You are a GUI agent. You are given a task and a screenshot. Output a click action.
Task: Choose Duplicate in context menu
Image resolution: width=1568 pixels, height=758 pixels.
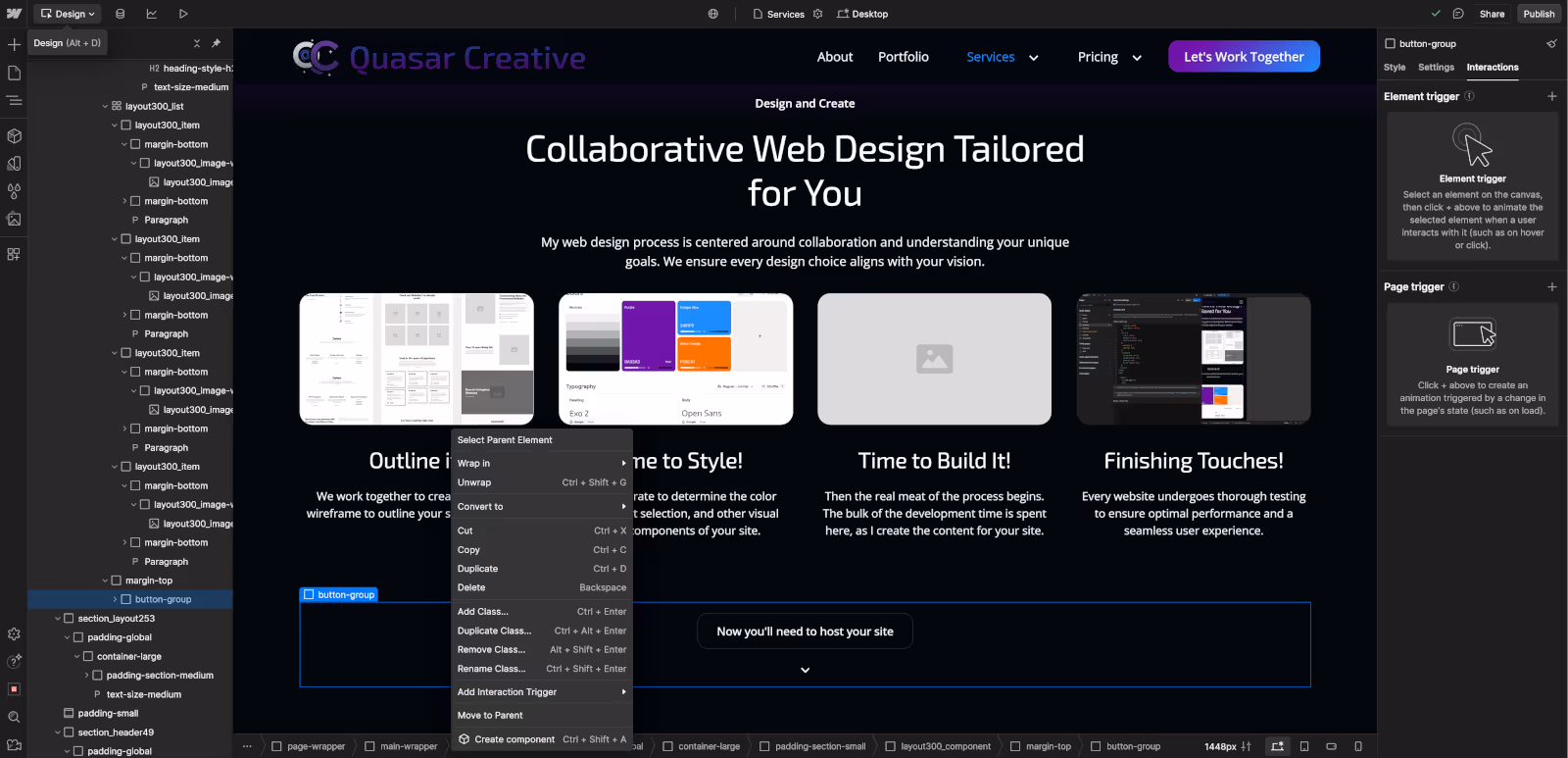click(x=541, y=569)
